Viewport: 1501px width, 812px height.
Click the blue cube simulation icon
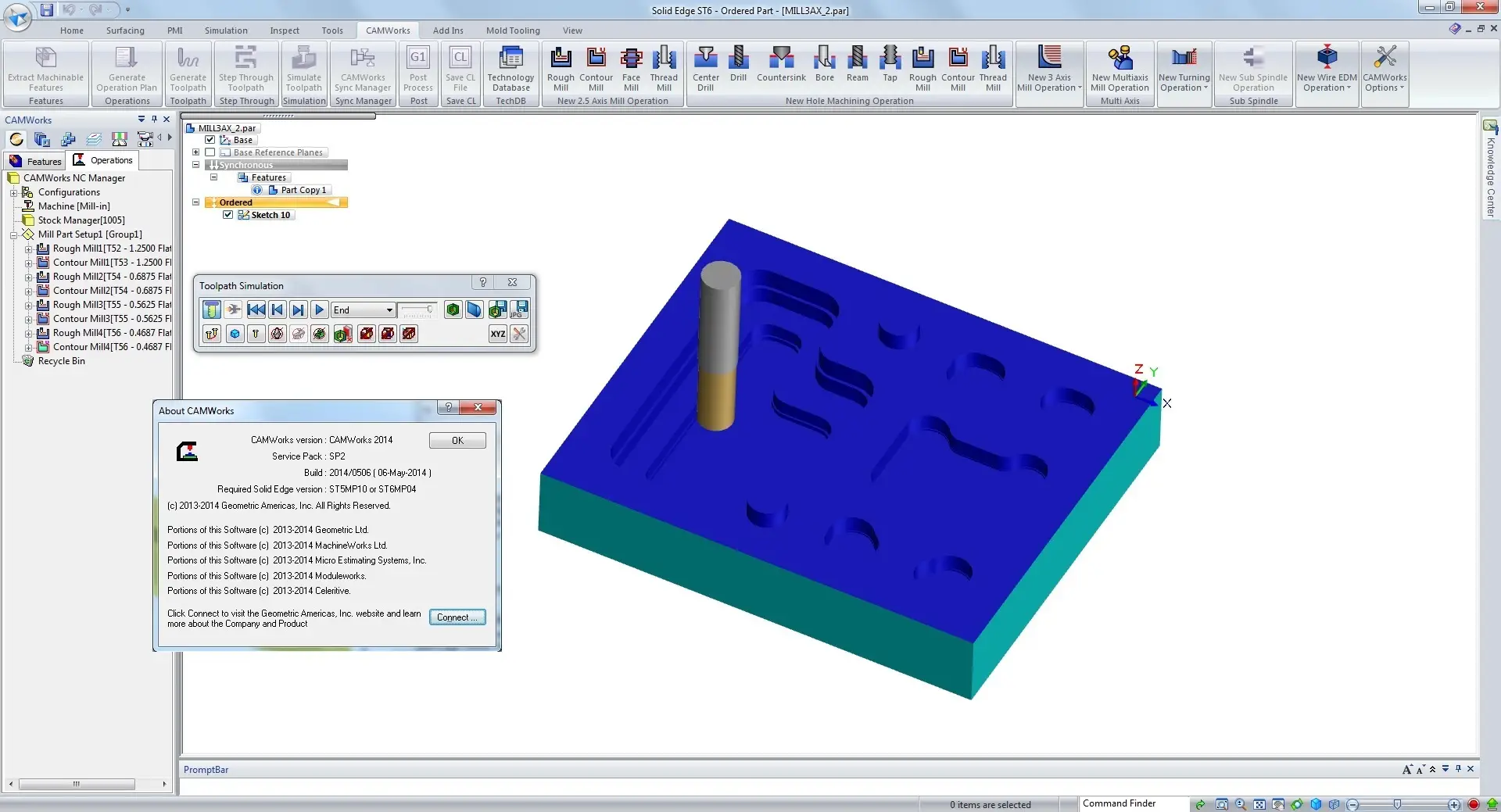[x=235, y=334]
